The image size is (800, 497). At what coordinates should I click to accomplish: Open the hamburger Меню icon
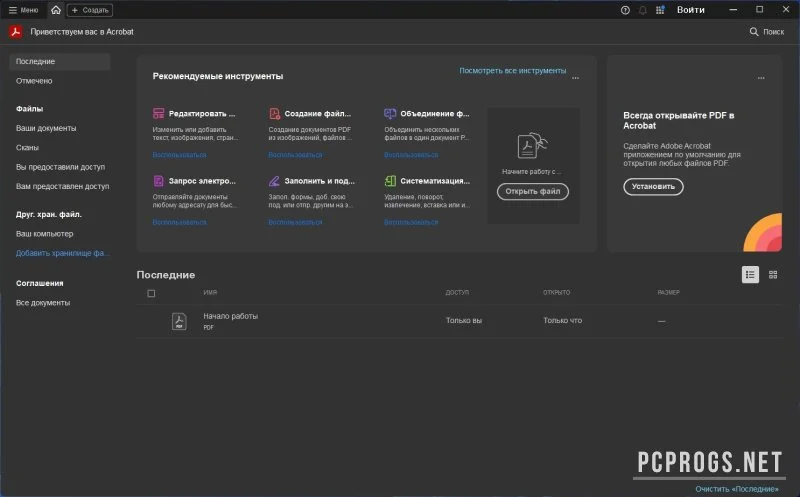[13, 10]
